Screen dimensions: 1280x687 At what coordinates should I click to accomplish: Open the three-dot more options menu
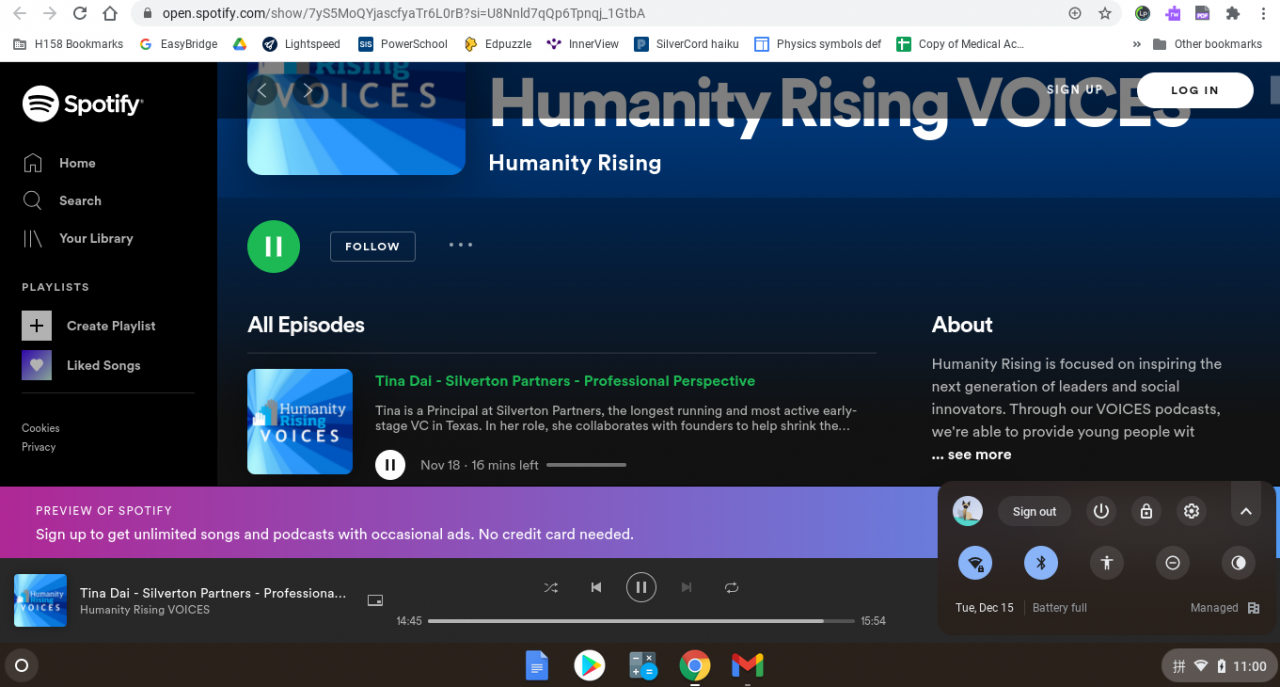(460, 245)
